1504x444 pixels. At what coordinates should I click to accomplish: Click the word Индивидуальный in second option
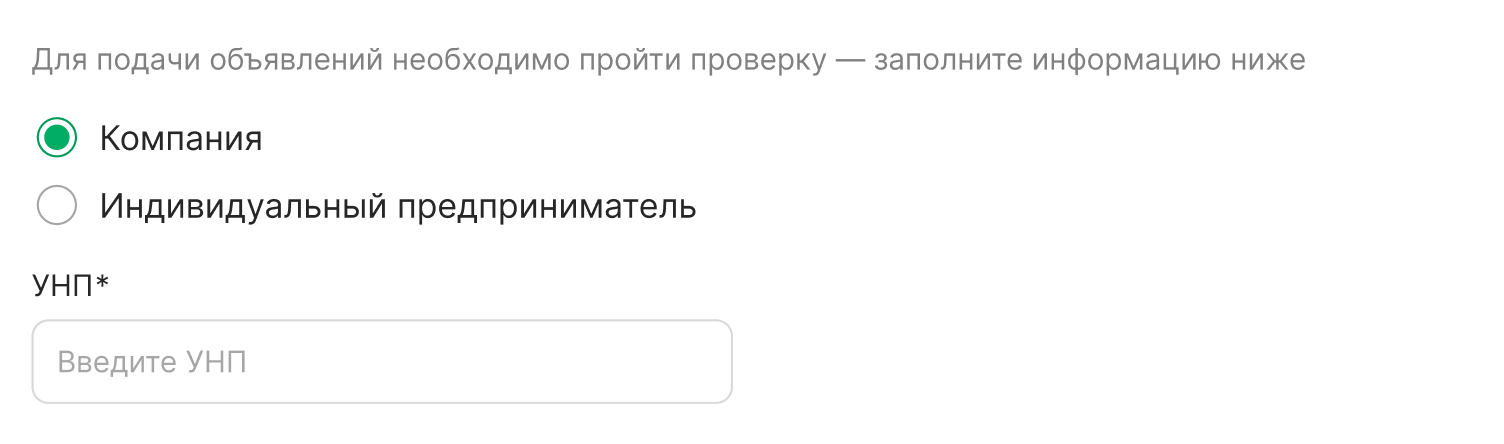pos(243,208)
